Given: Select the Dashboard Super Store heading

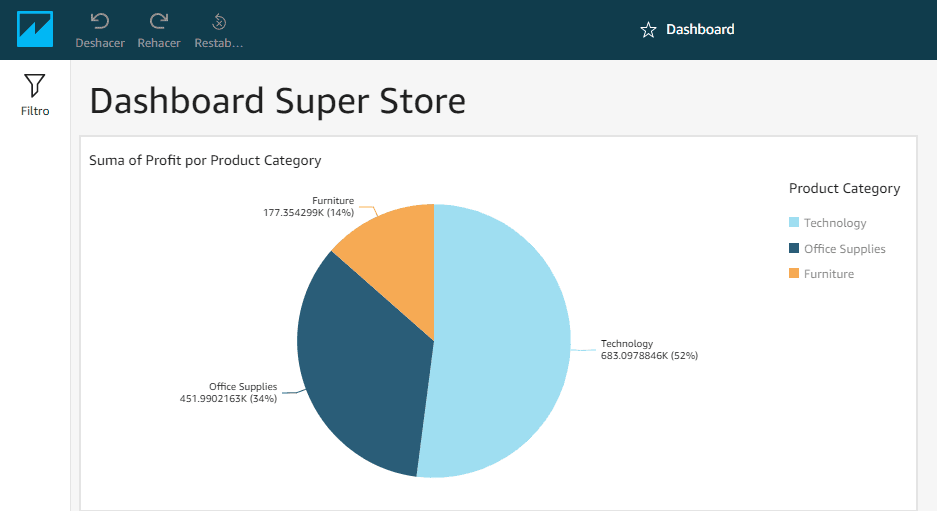Looking at the screenshot, I should 277,101.
